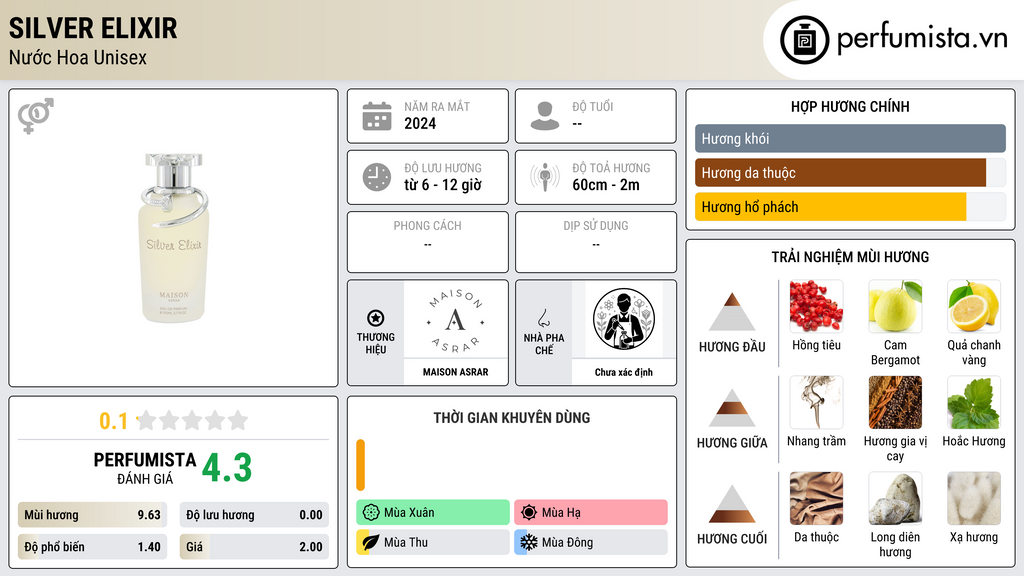The image size is (1024, 576).
Task: Click the star badge icon above Thương hiệu
Action: [376, 318]
